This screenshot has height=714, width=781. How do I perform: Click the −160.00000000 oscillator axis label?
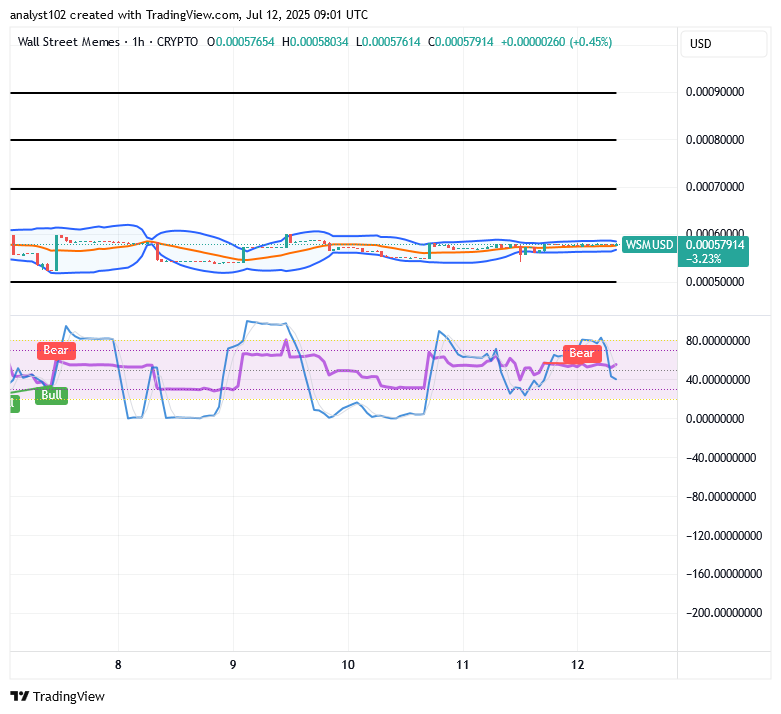(724, 574)
